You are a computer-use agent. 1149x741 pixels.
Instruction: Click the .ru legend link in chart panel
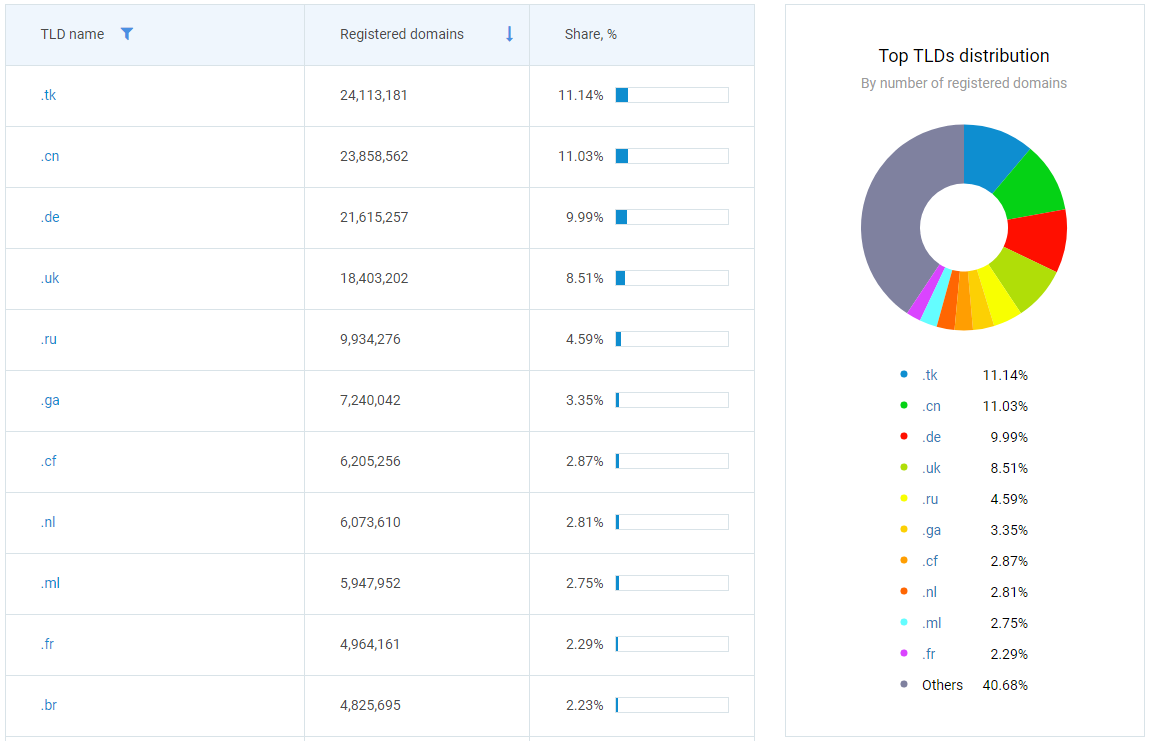(x=930, y=499)
